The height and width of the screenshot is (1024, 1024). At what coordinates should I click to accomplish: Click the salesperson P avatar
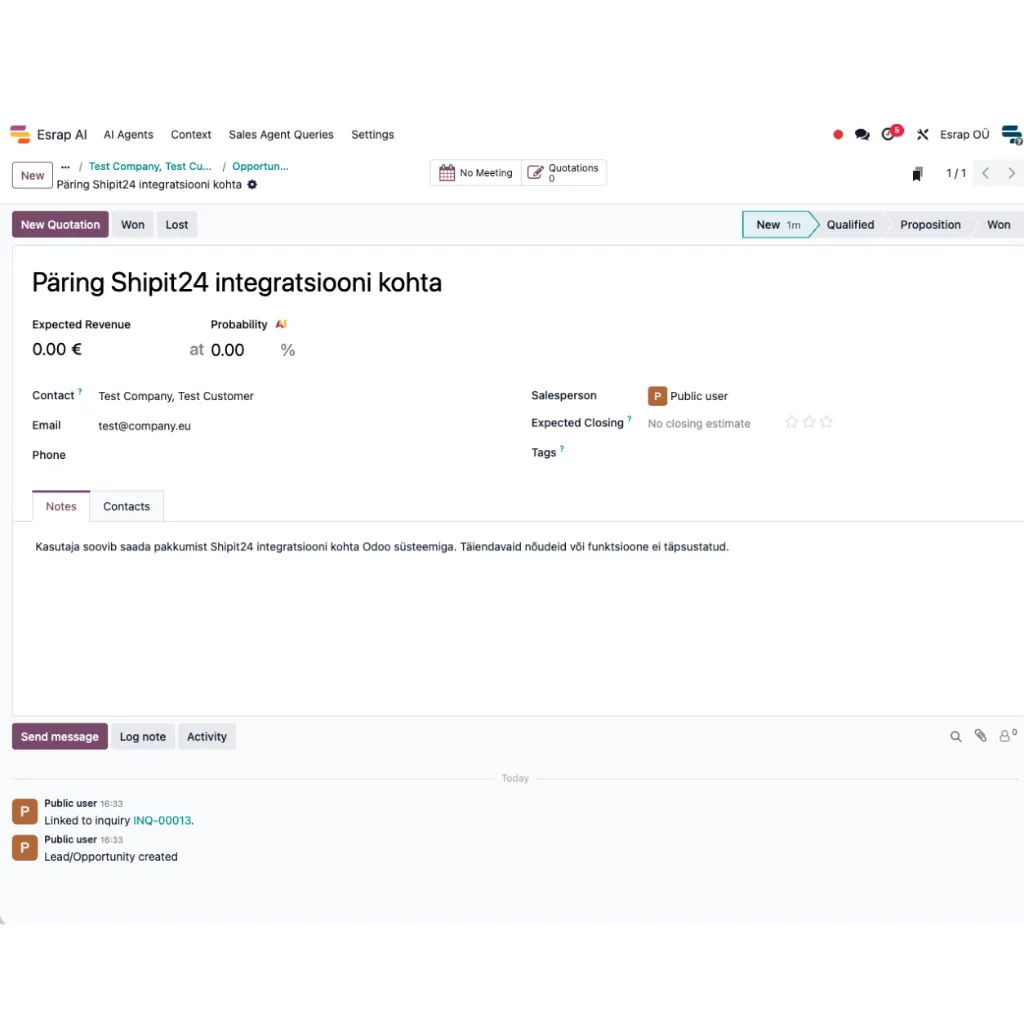point(657,396)
